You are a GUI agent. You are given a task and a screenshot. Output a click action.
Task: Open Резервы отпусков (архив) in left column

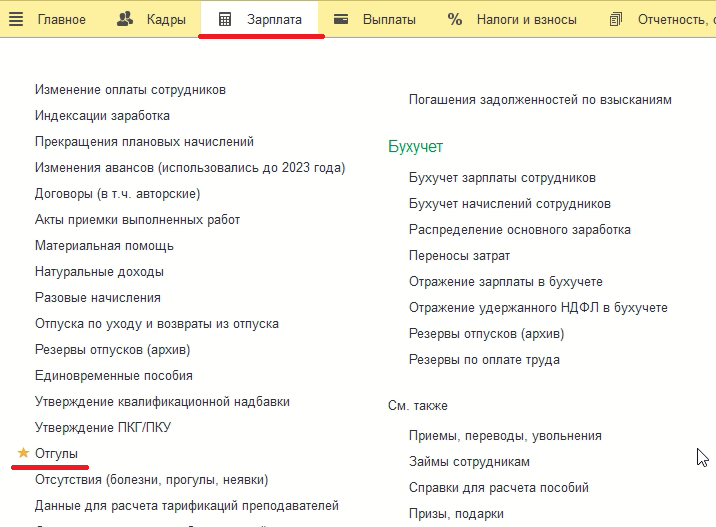coord(112,350)
